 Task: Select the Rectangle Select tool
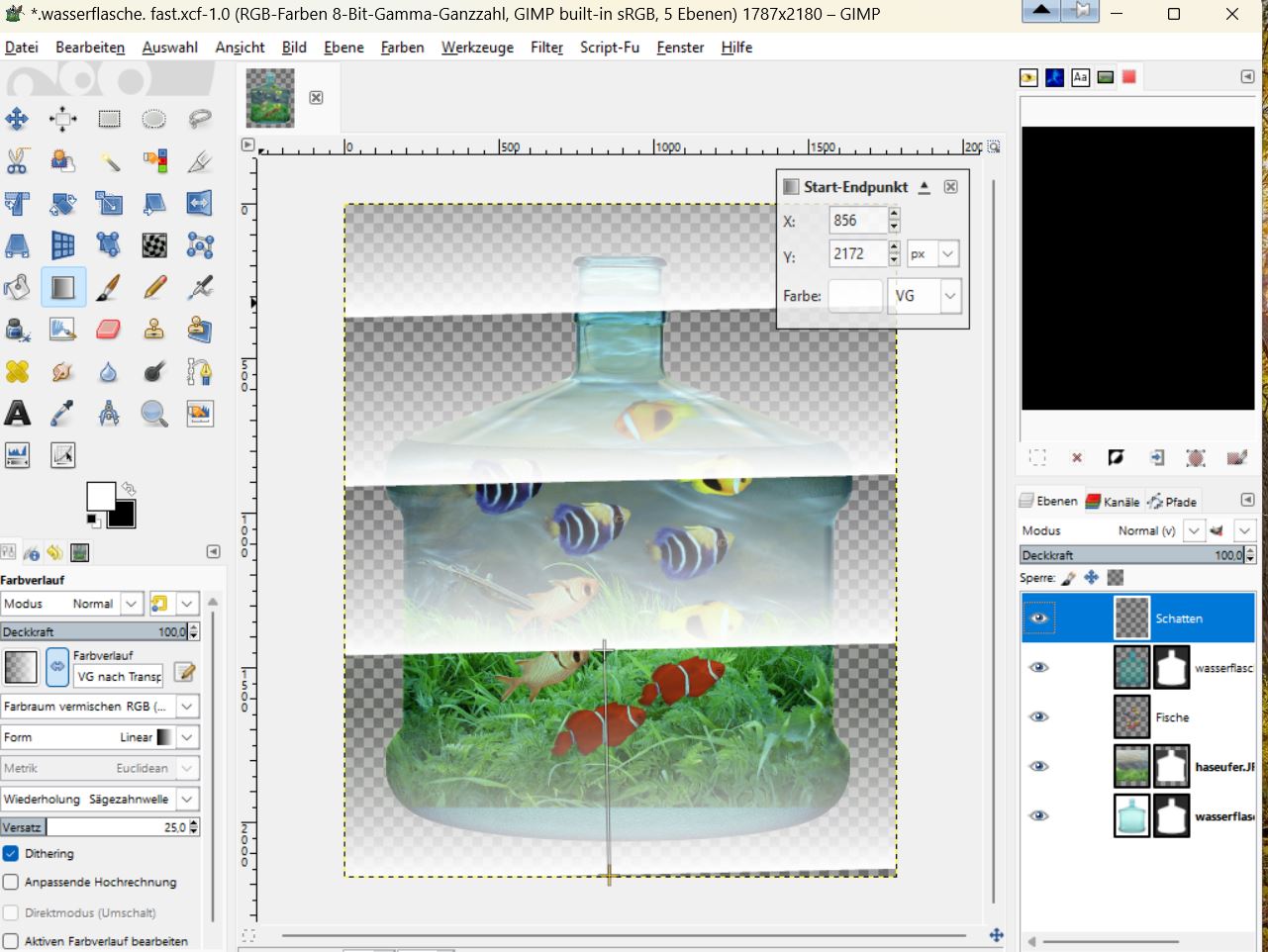tap(109, 120)
